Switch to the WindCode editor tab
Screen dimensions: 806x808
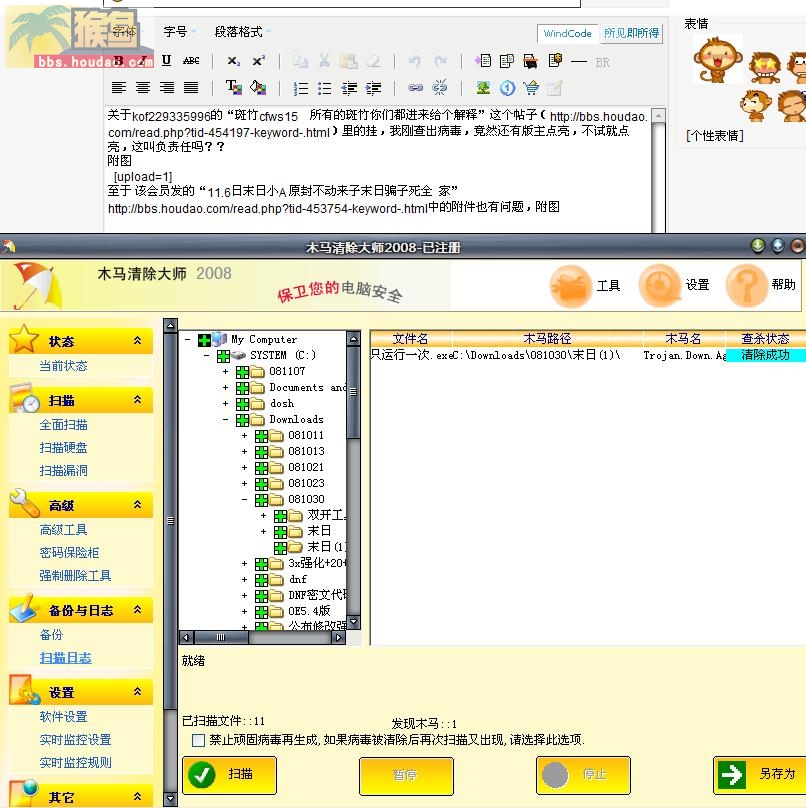(x=567, y=33)
